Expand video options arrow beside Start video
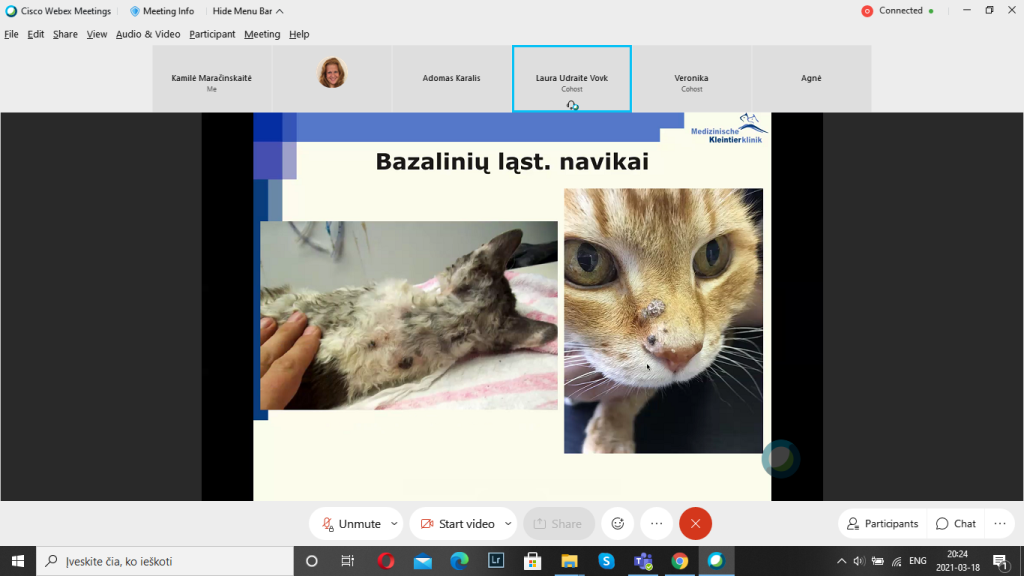This screenshot has height=576, width=1024. point(508,524)
